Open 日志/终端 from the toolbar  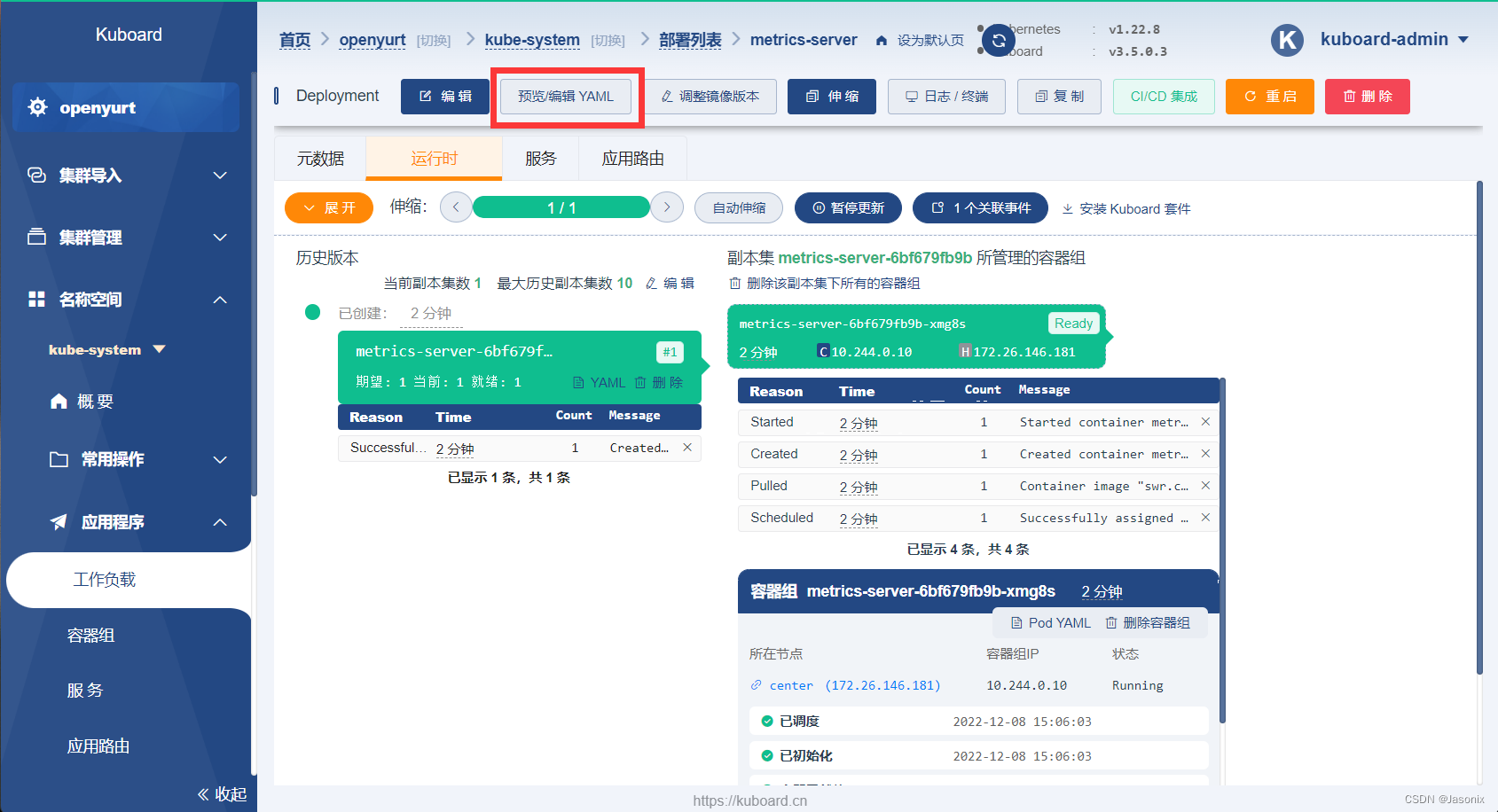tap(945, 96)
